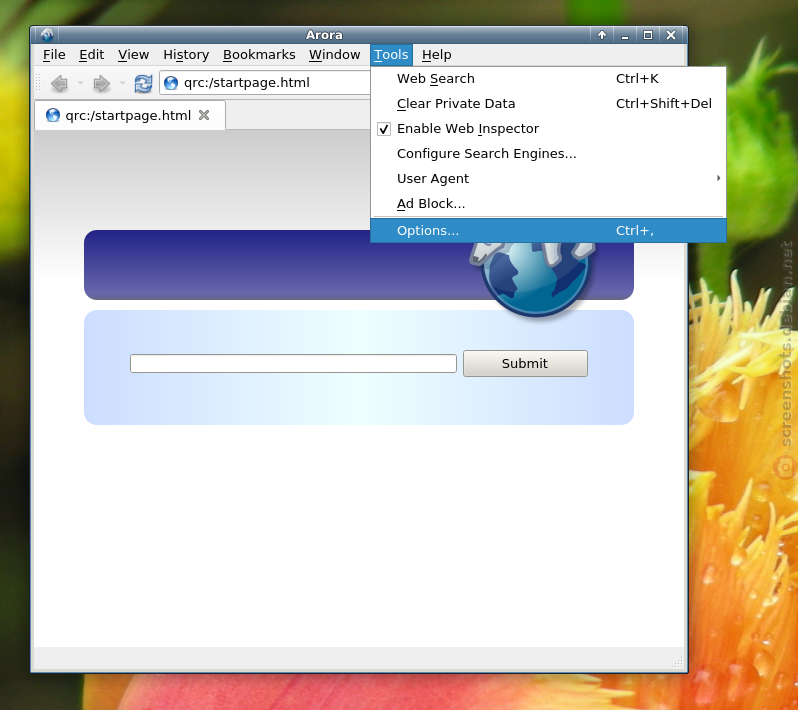The image size is (798, 710).
Task: Click the Submit button
Action: [x=525, y=363]
